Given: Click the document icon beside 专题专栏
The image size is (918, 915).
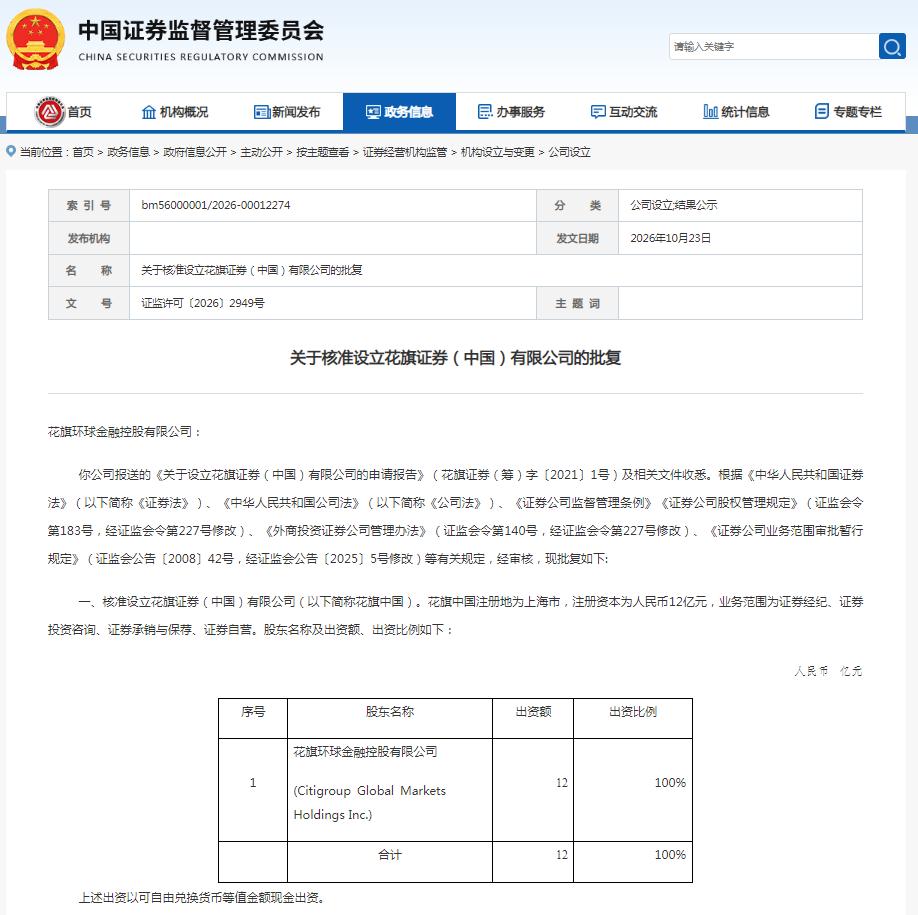Looking at the screenshot, I should pos(821,111).
